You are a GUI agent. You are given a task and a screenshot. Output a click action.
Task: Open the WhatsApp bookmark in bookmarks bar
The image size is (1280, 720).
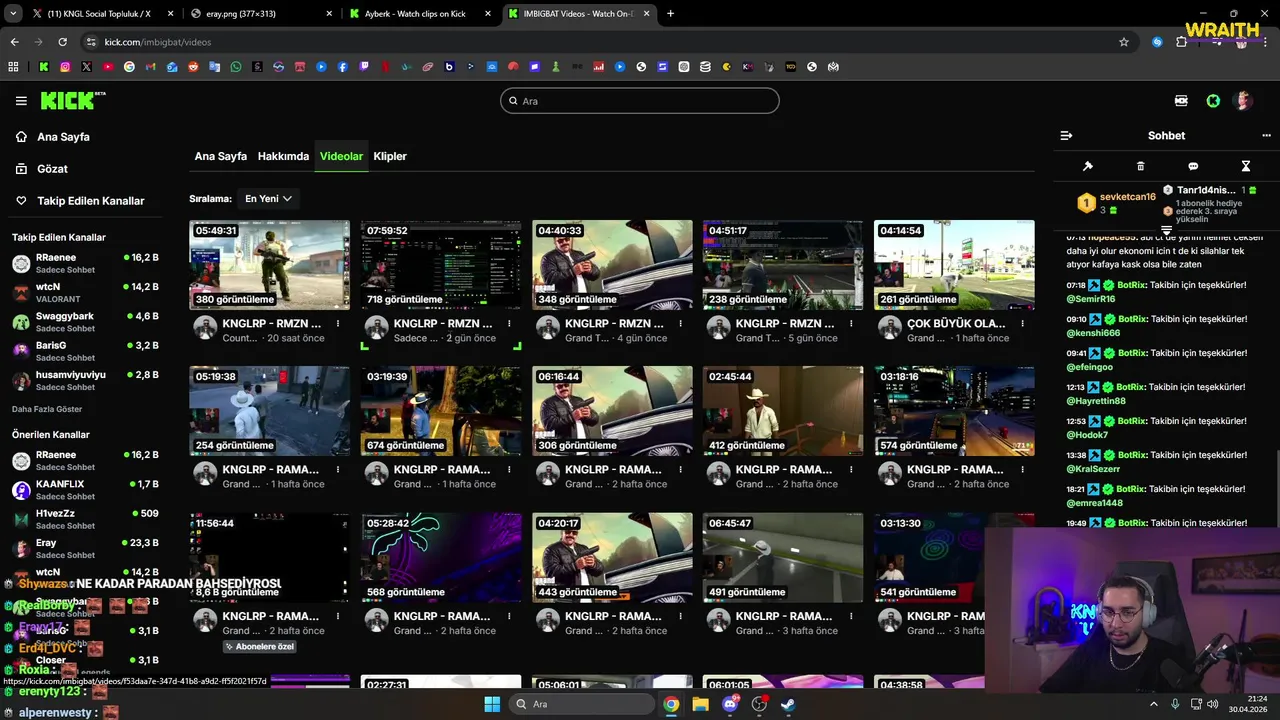[236, 67]
